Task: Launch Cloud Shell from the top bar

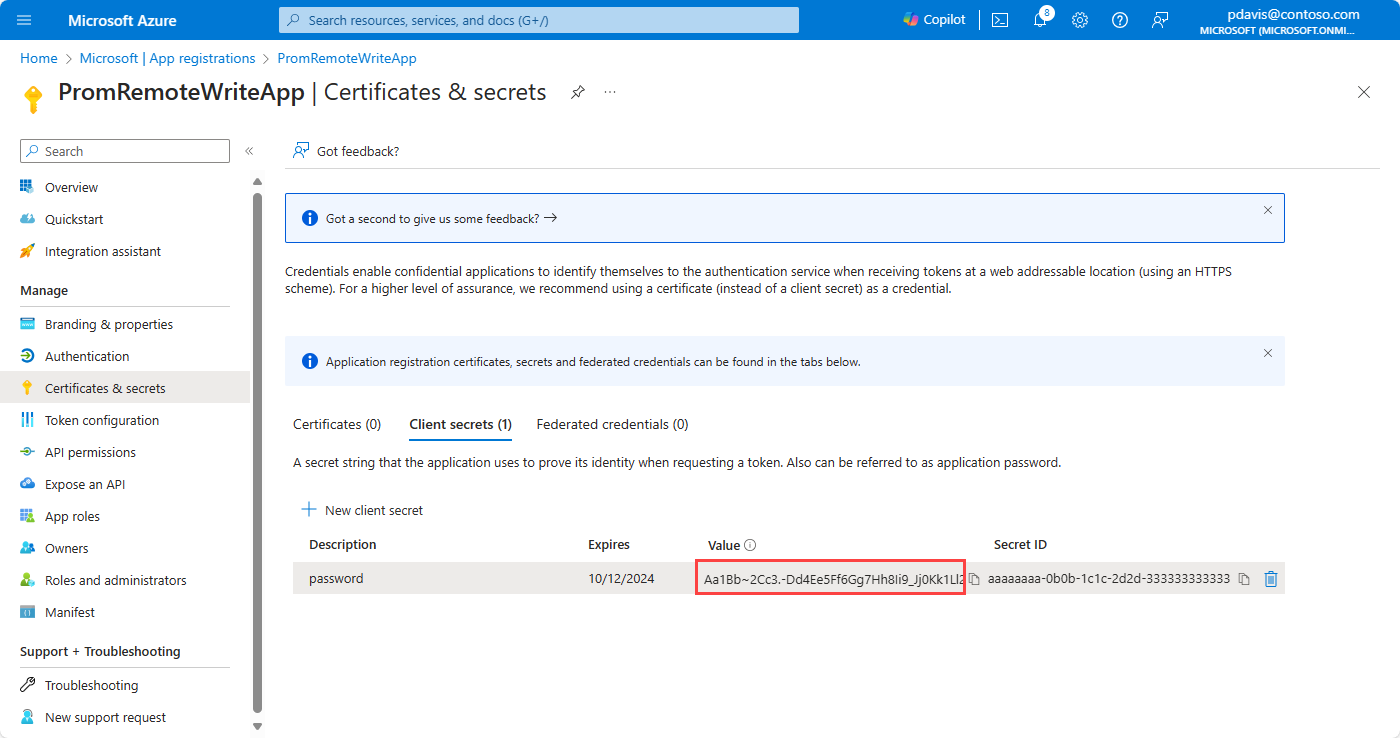Action: (x=999, y=20)
